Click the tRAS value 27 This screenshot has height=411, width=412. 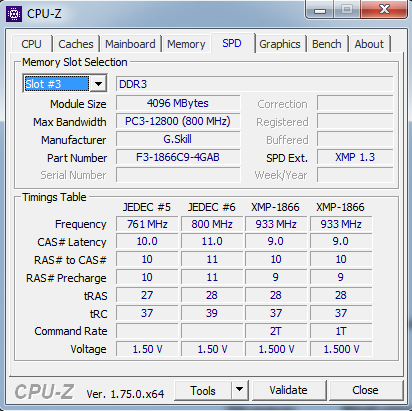(147, 295)
